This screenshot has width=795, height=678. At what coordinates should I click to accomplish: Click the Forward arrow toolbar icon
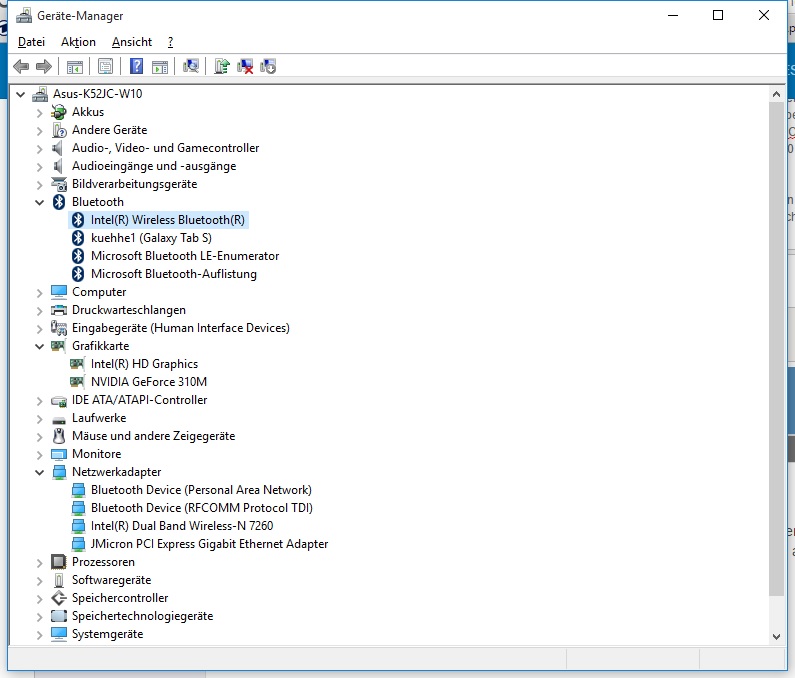[x=44, y=66]
